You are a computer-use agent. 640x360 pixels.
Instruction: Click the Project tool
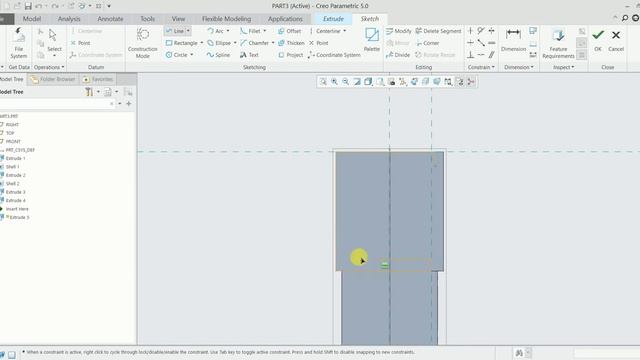[x=291, y=55]
